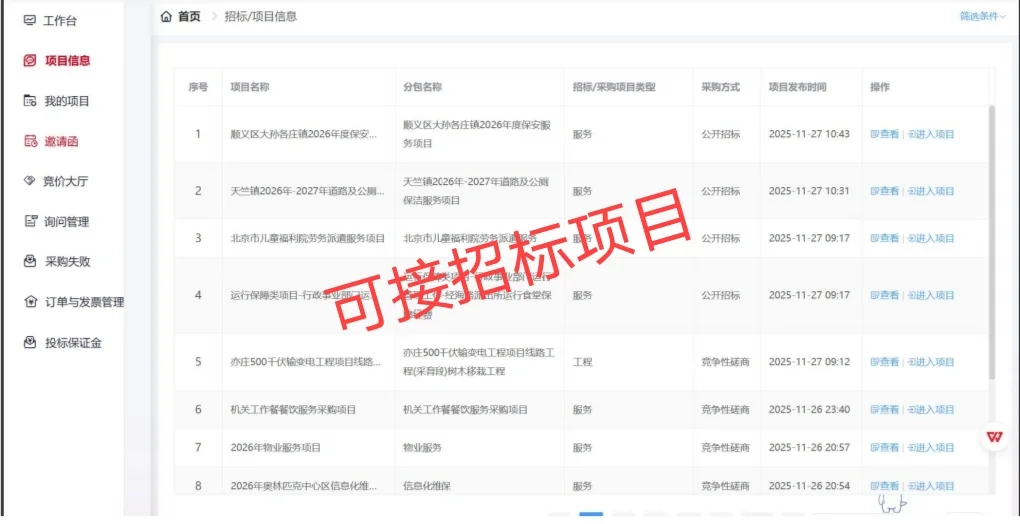The image size is (1020, 524).
Task: Click the 项目发布时间 column header
Action: 798,87
